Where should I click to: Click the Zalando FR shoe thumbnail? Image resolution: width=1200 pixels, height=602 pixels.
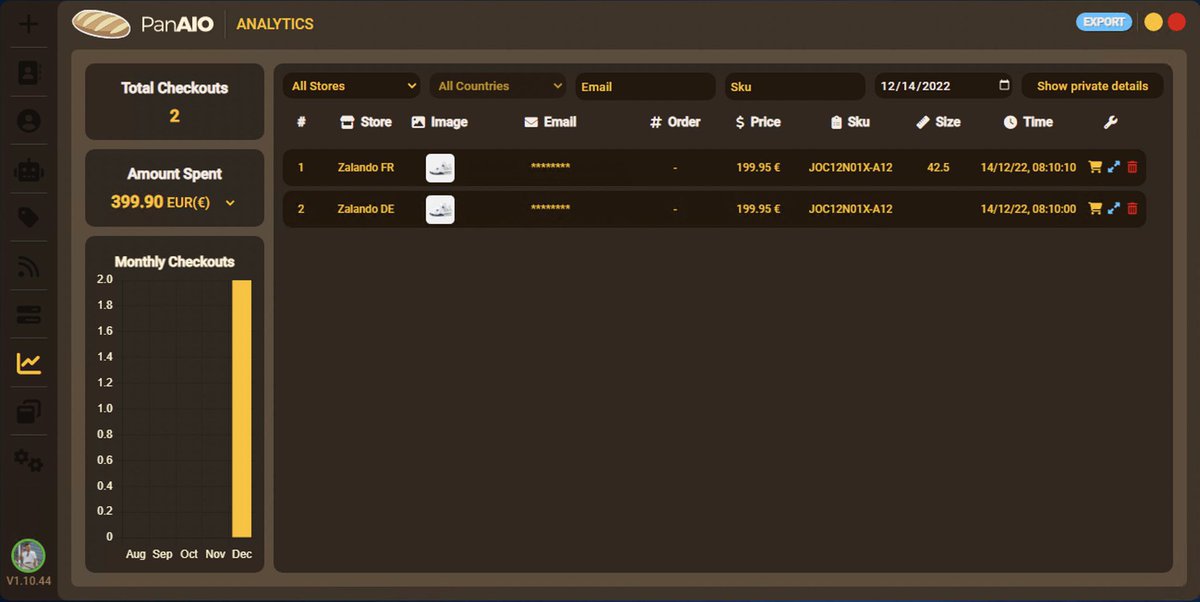(x=440, y=168)
